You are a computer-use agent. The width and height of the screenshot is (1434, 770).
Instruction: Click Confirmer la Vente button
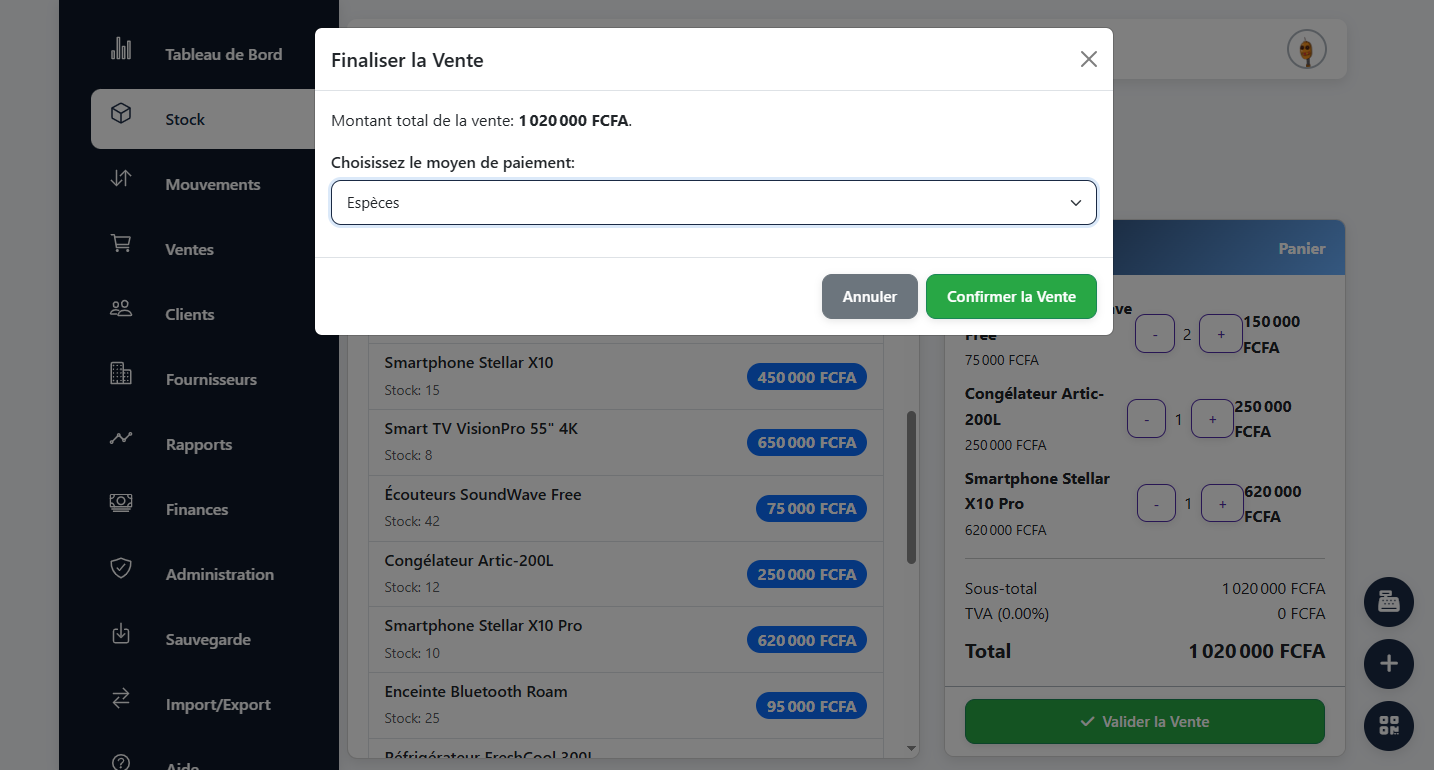[x=1011, y=297]
